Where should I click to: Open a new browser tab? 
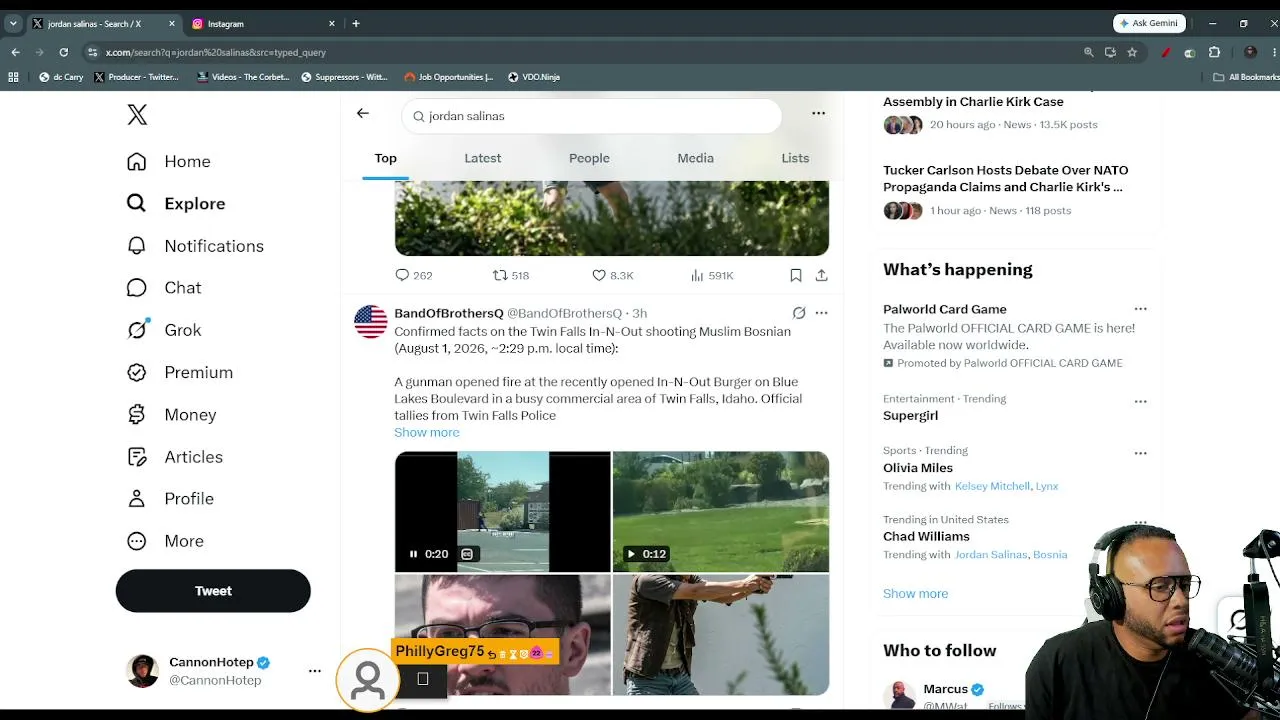(x=355, y=23)
